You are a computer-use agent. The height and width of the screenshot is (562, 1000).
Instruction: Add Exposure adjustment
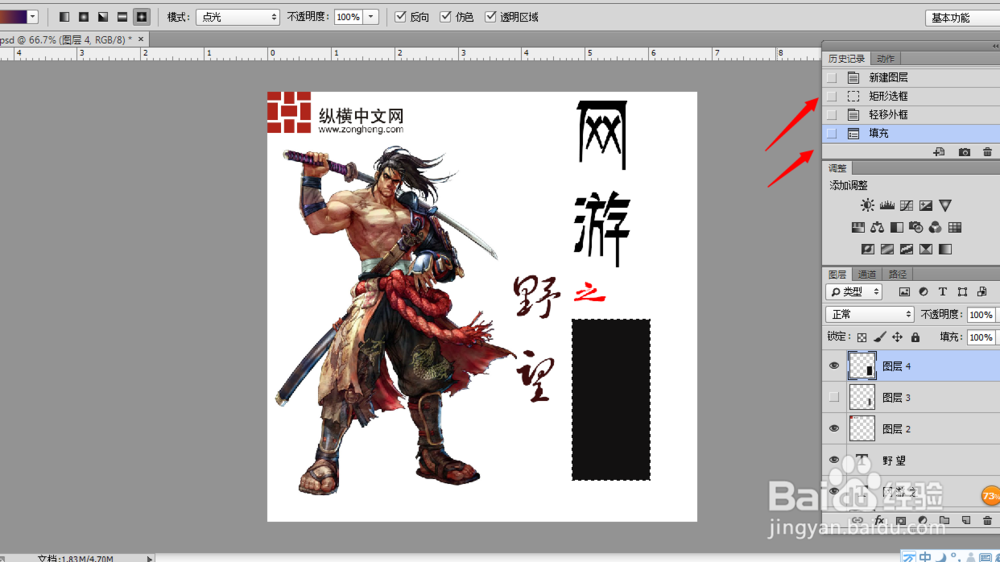925,205
